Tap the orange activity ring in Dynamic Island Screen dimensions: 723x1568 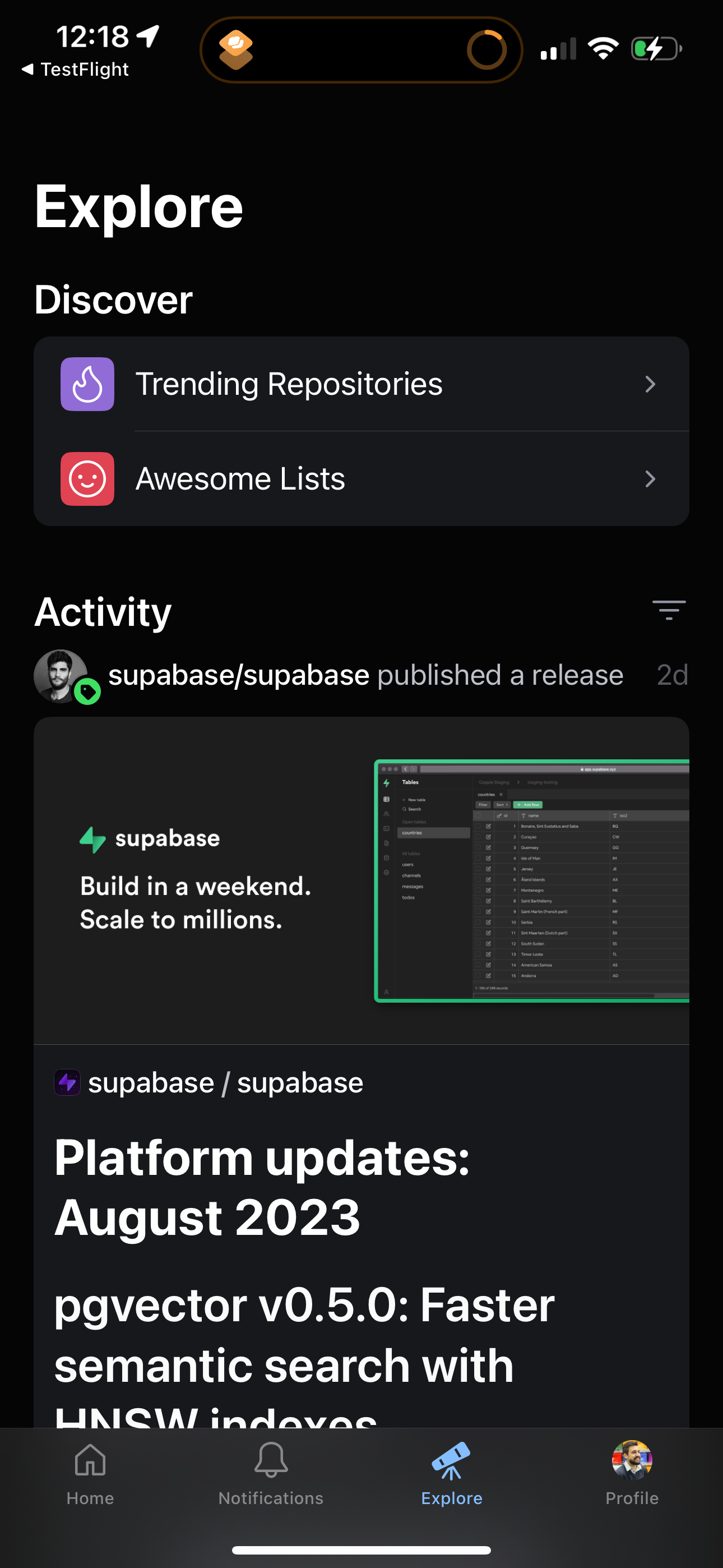pos(486,50)
